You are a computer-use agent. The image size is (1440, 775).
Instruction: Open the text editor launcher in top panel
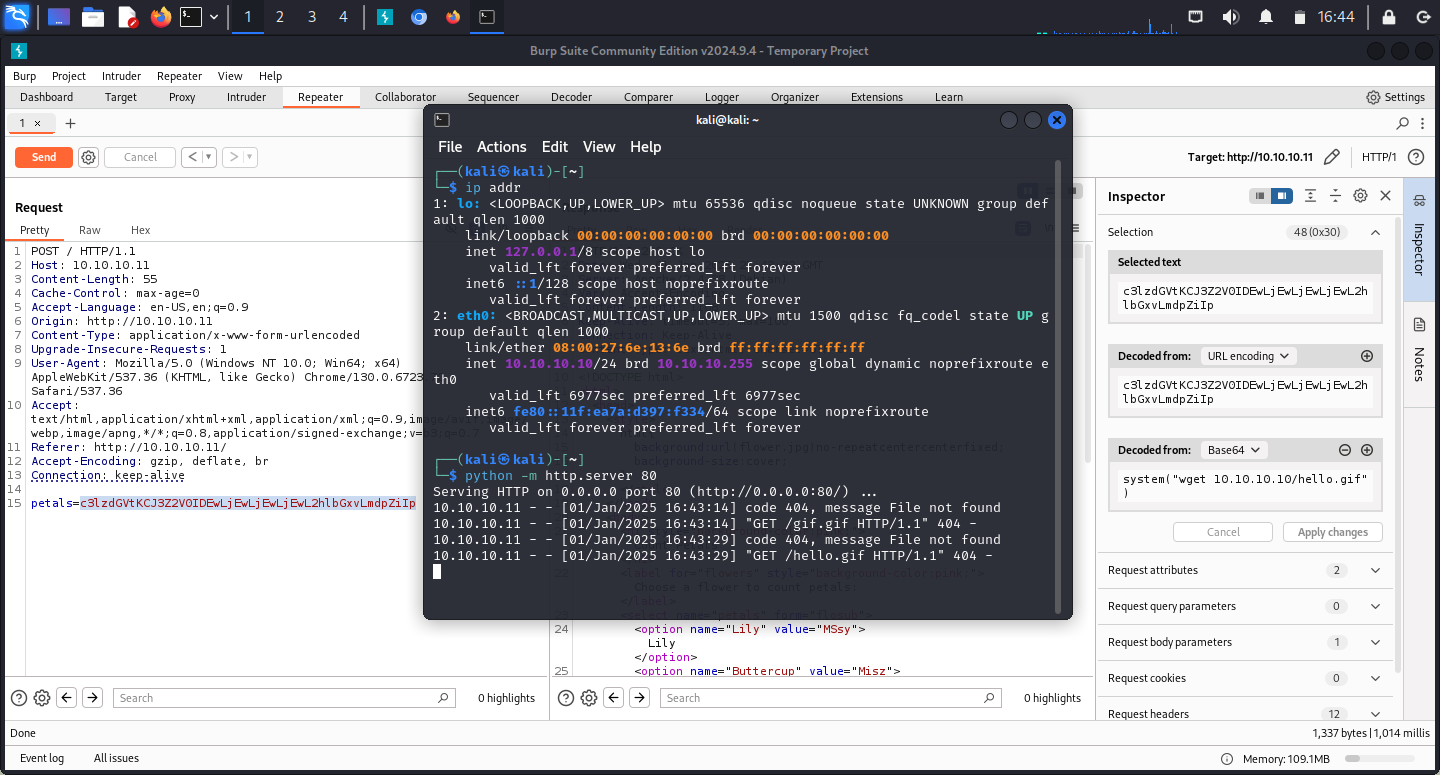pyautogui.click(x=127, y=17)
